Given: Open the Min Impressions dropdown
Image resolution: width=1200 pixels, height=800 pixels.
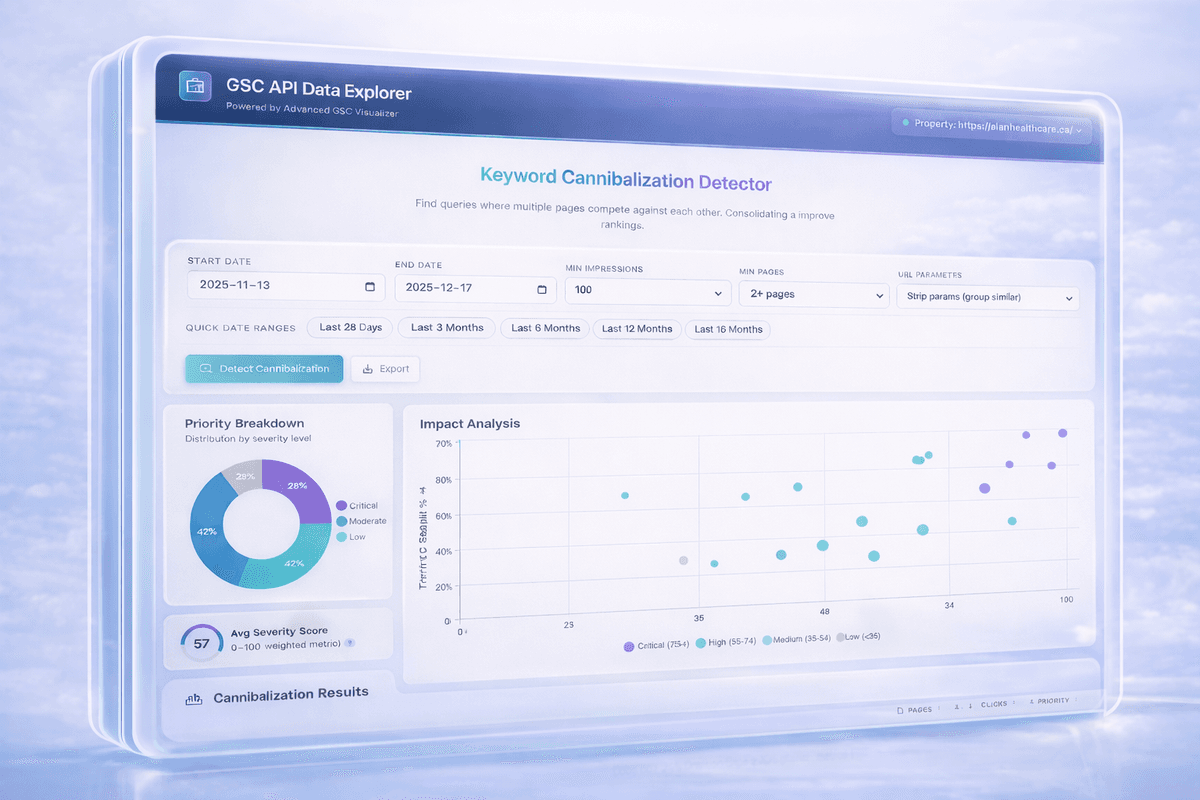Looking at the screenshot, I should tap(647, 292).
